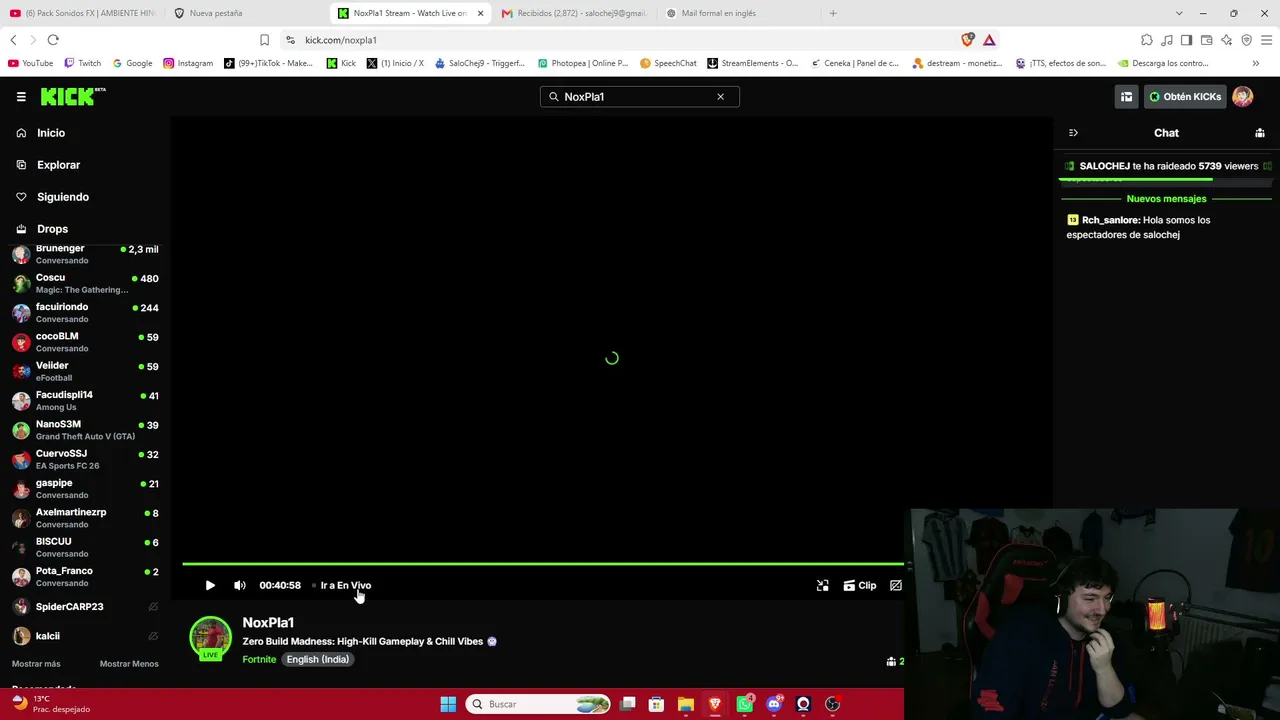1280x720 pixels.
Task: Open the browser extensions puzzle icon
Action: pyautogui.click(x=1147, y=40)
